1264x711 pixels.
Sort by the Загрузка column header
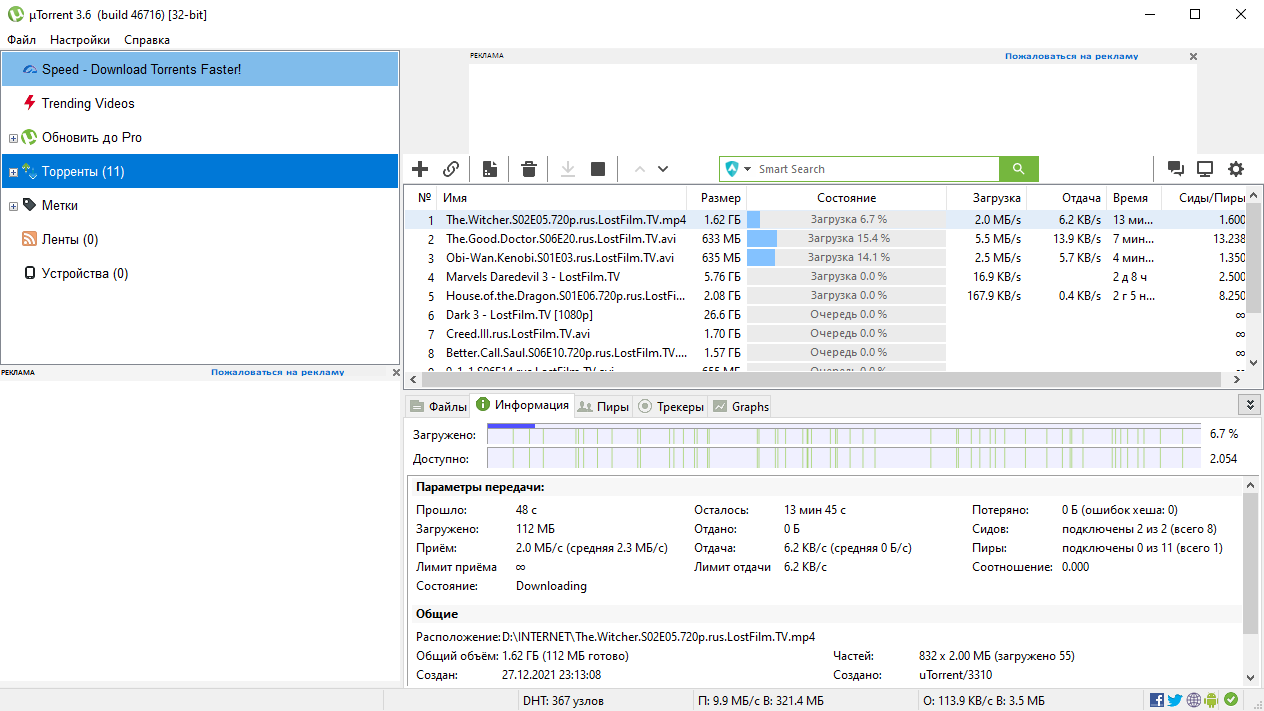[x=986, y=198]
